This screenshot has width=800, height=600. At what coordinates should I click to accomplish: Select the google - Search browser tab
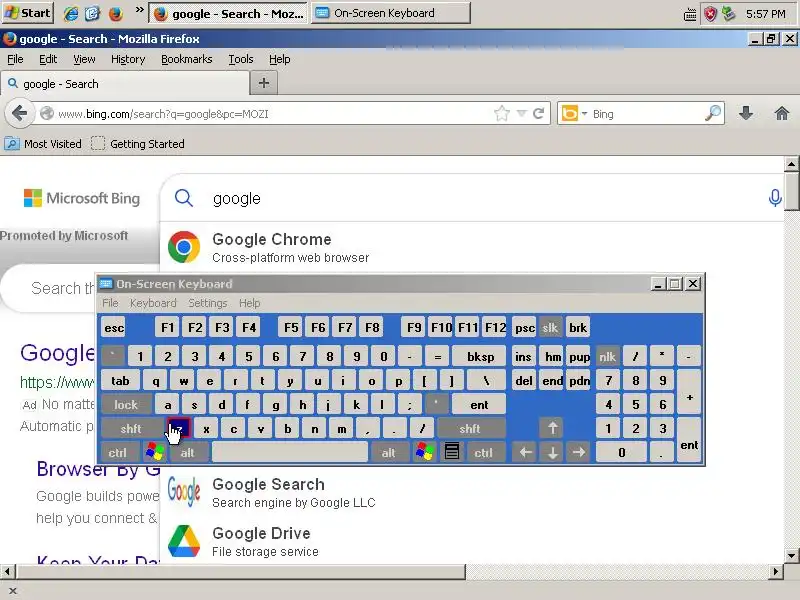pos(126,84)
